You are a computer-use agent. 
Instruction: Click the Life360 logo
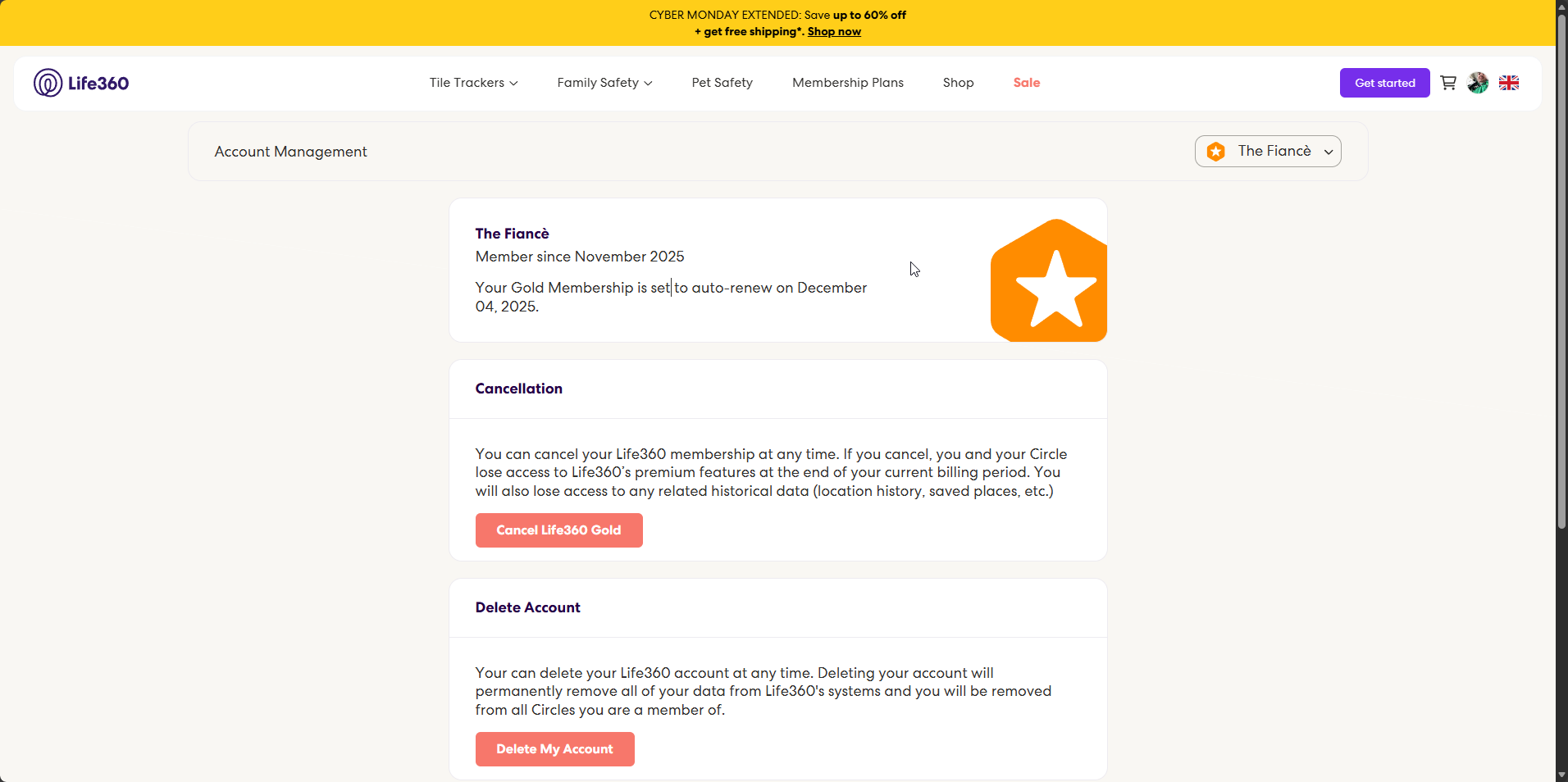(x=81, y=83)
